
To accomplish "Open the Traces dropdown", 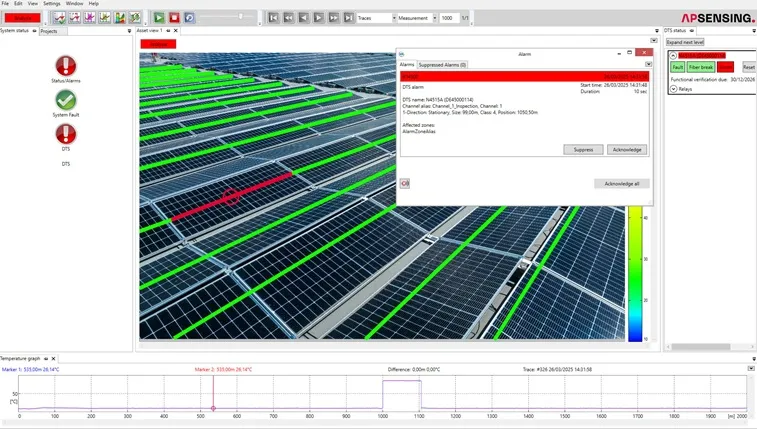I will coord(376,18).
